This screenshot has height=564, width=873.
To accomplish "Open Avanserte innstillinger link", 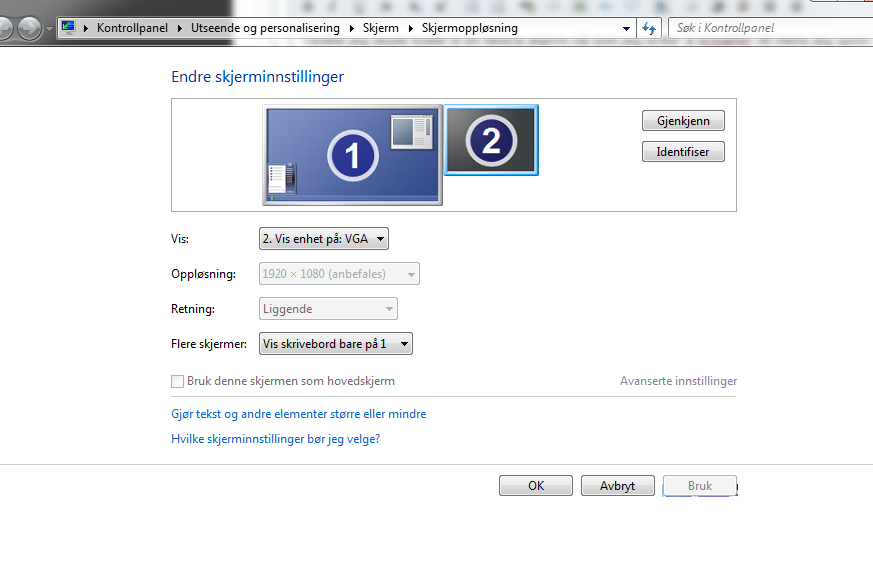I will coord(678,381).
